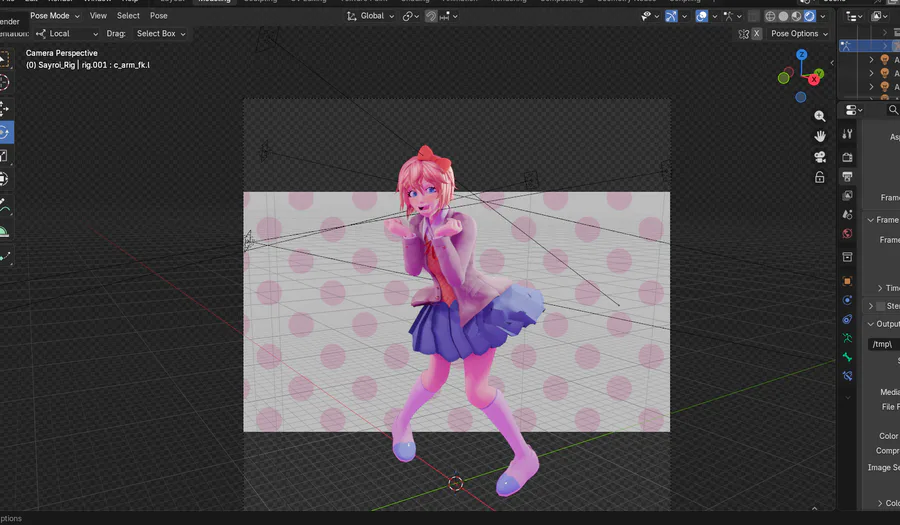This screenshot has width=900, height=525.
Task: Open the overlays options dropdown arrow
Action: coord(715,16)
